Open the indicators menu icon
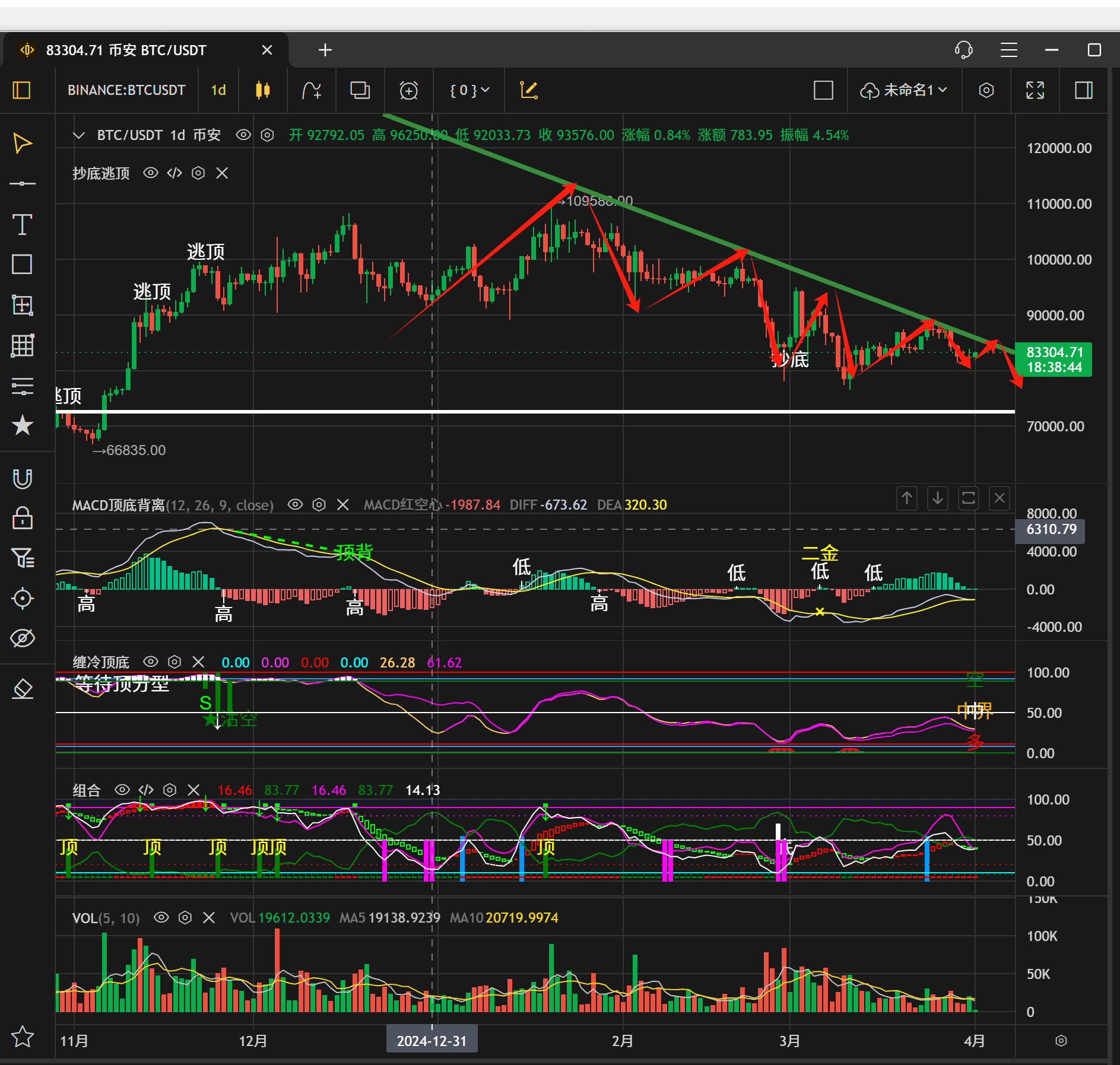Image resolution: width=1120 pixels, height=1065 pixels. [x=312, y=90]
